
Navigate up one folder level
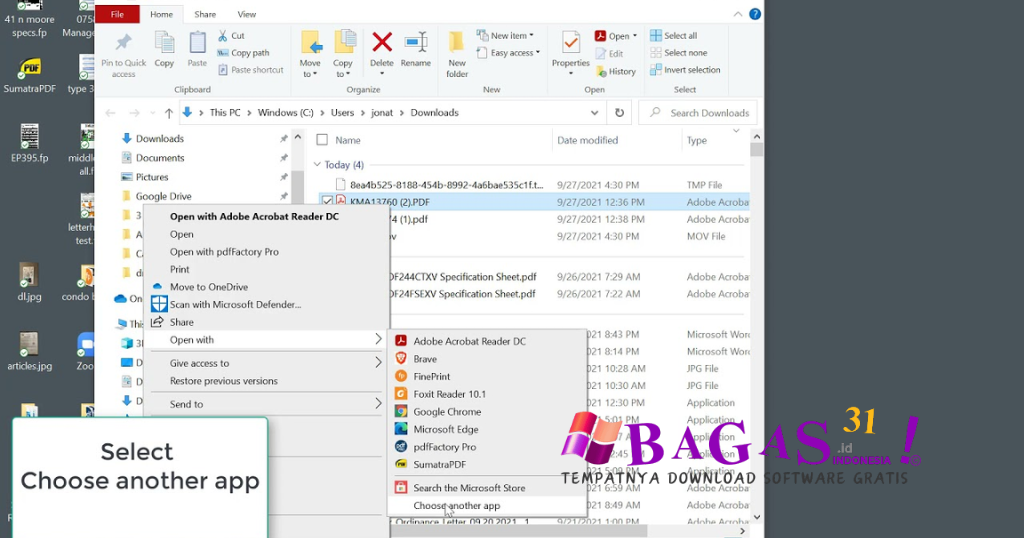(x=168, y=113)
